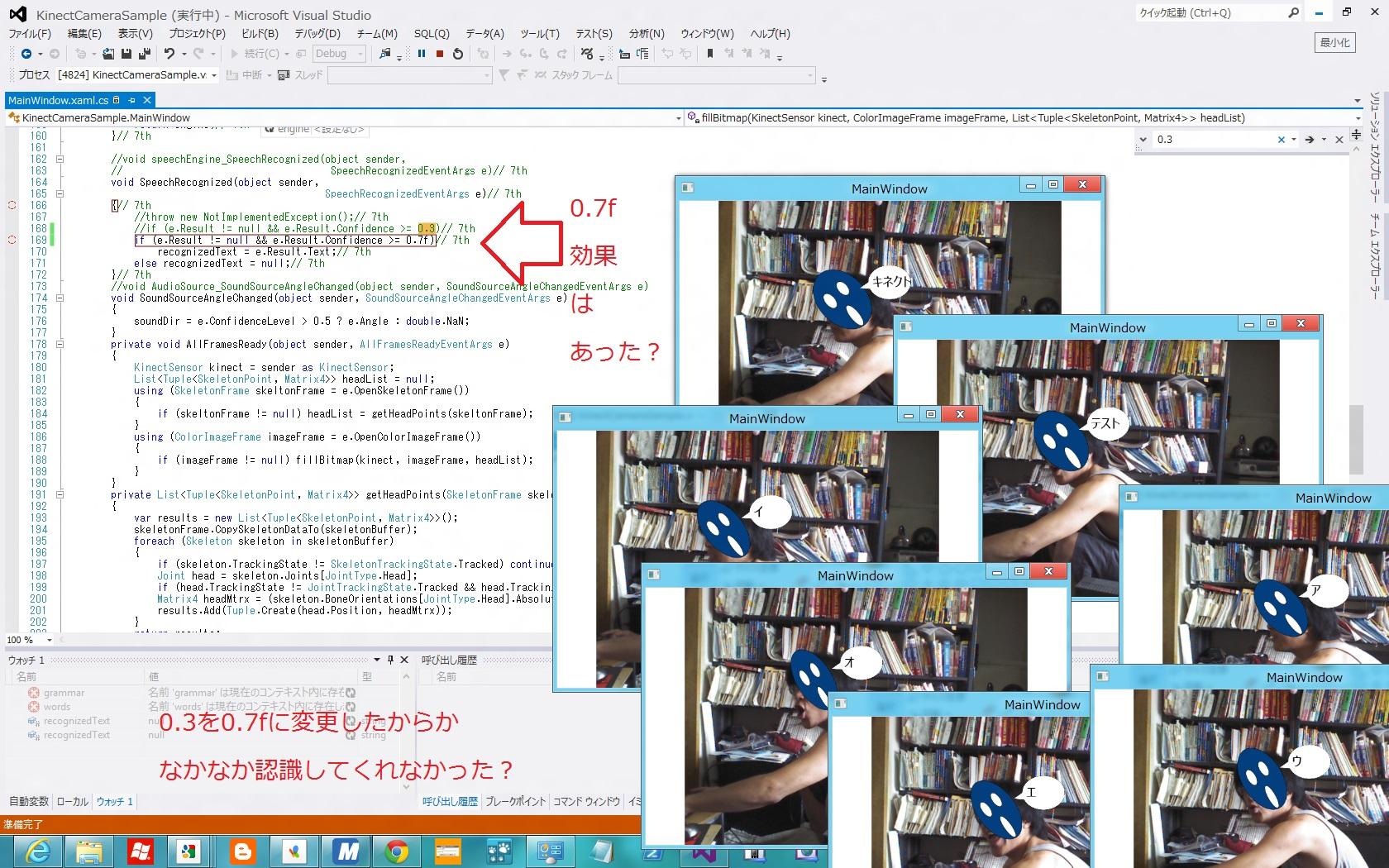Image resolution: width=1389 pixels, height=868 pixels.
Task: Open the Blogger icon on the taskbar
Action: tap(242, 851)
